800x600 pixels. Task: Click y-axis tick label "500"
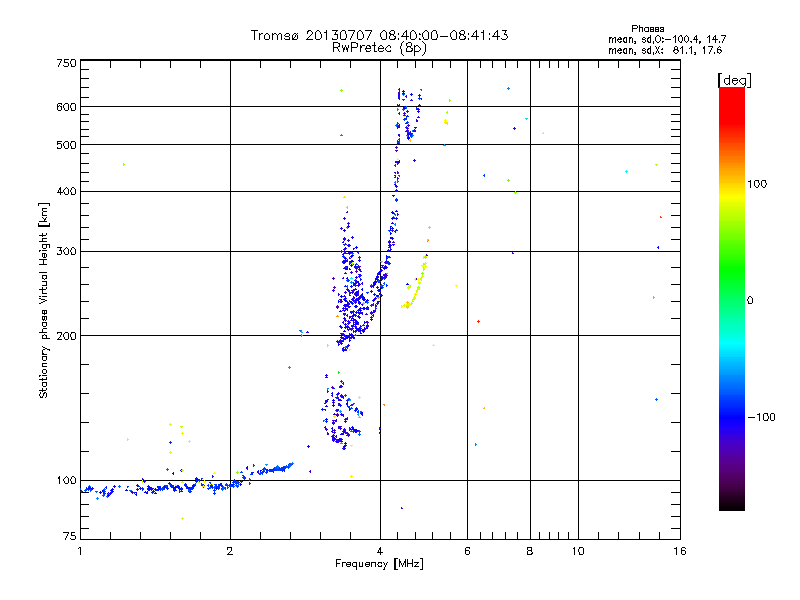click(66, 145)
